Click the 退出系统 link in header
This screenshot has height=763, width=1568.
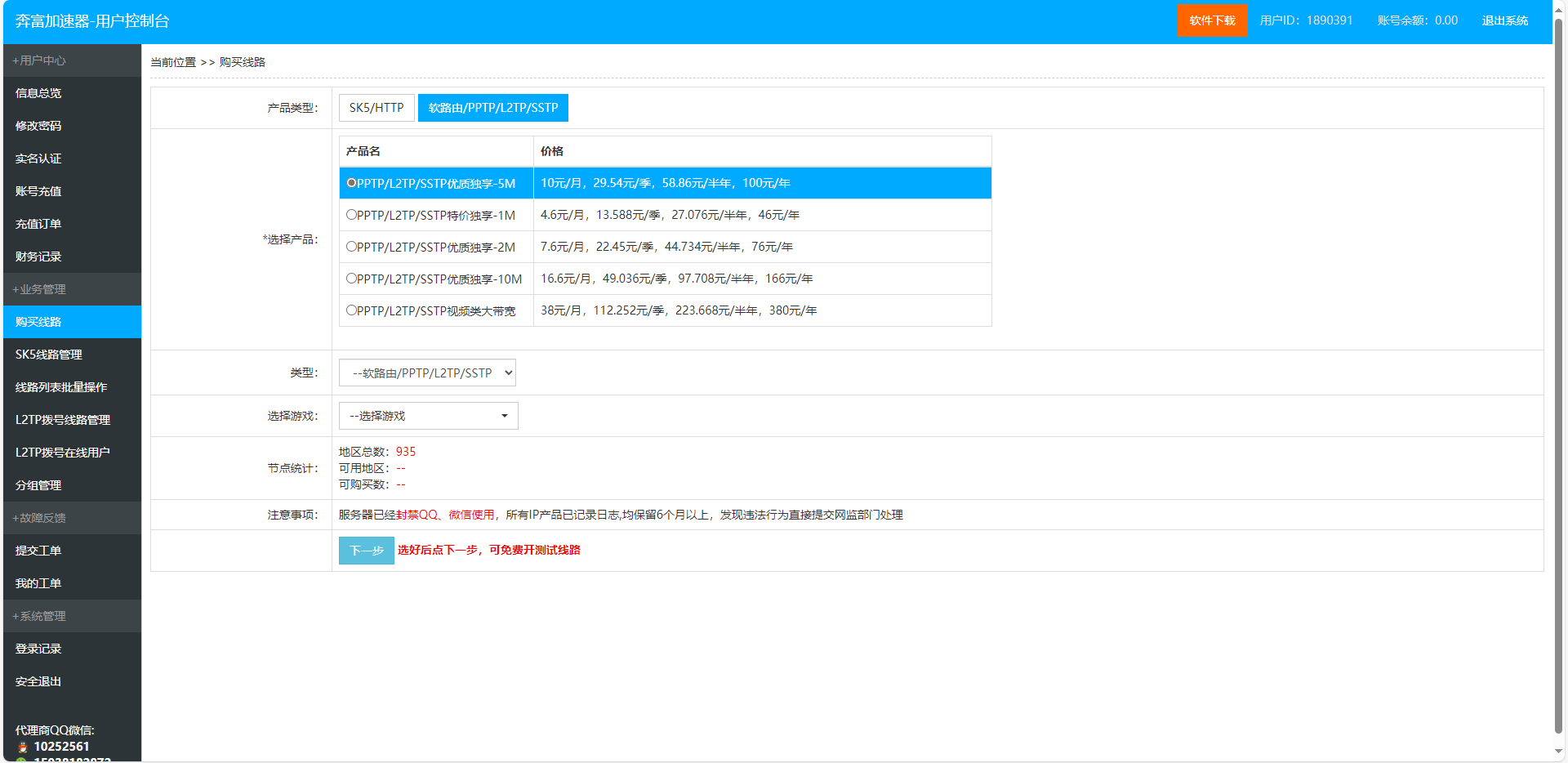1504,20
